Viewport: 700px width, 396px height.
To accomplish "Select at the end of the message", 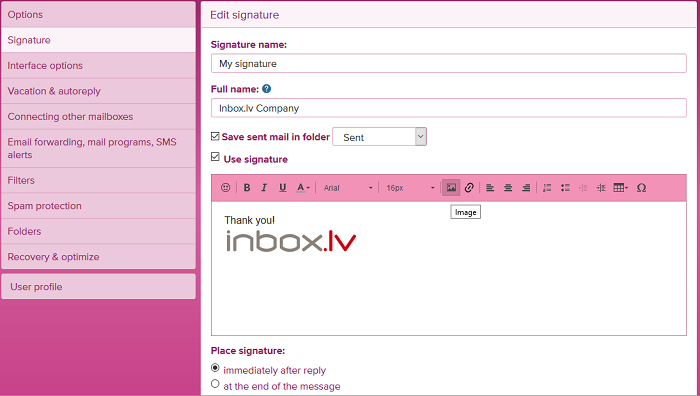I will pyautogui.click(x=215, y=383).
